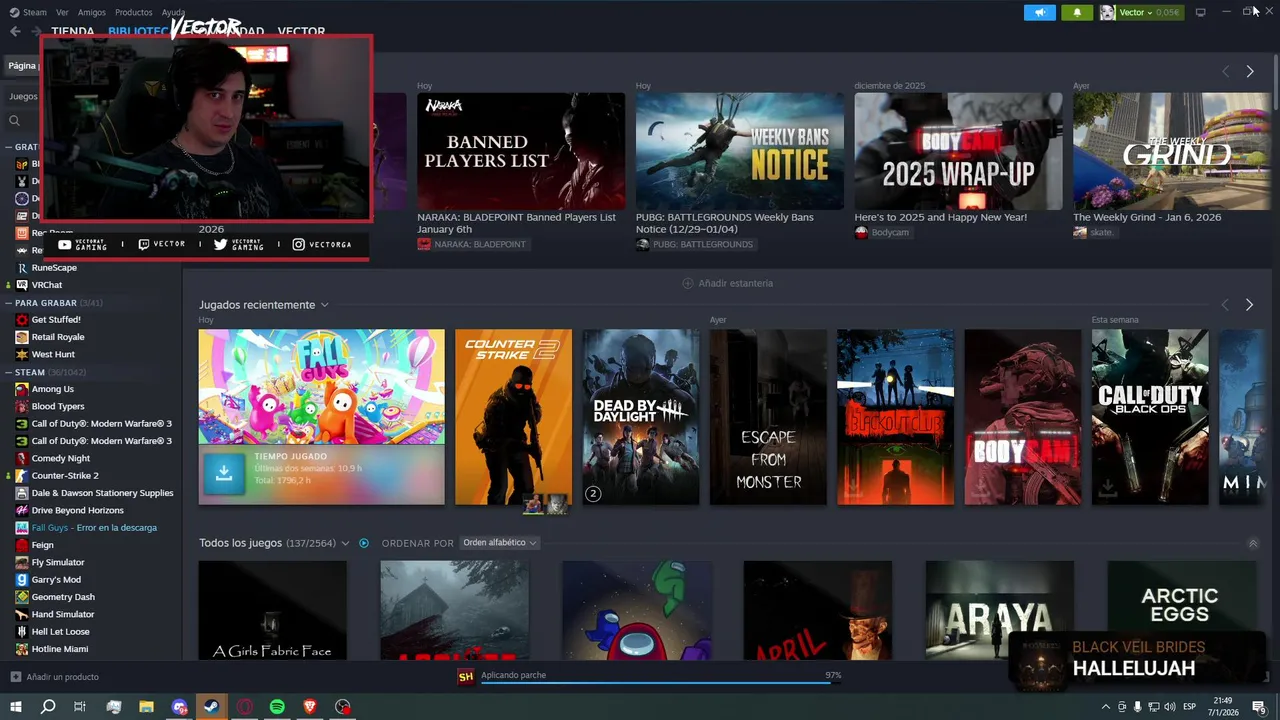Open Discord from the Windows taskbar
The width and height of the screenshot is (1280, 720).
tap(180, 707)
